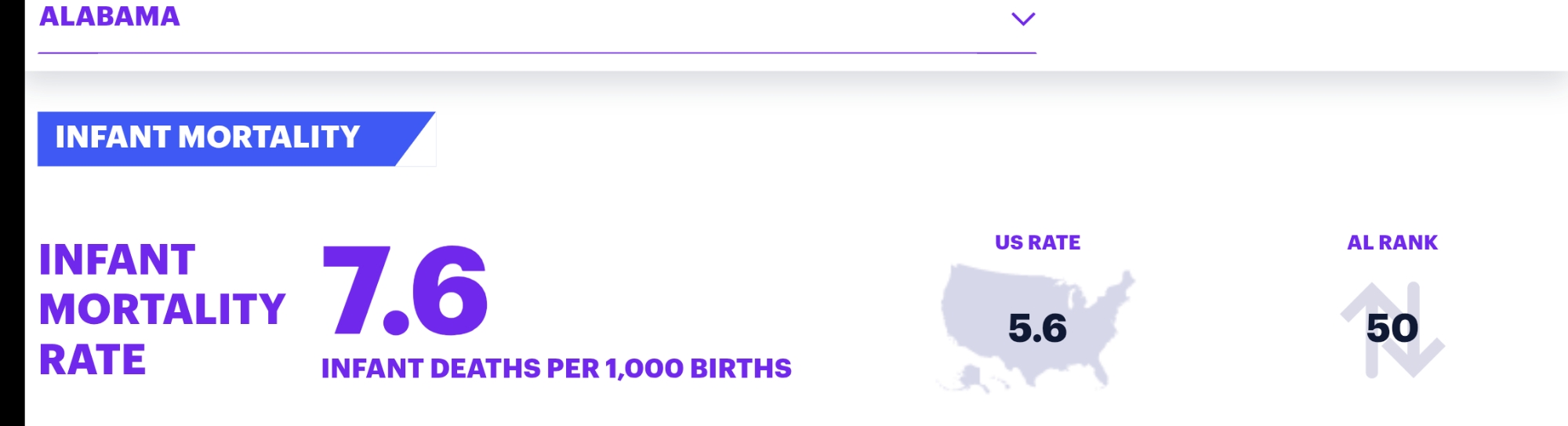Click the purple underline of state selector
This screenshot has height=426, width=1568.
pyautogui.click(x=537, y=53)
